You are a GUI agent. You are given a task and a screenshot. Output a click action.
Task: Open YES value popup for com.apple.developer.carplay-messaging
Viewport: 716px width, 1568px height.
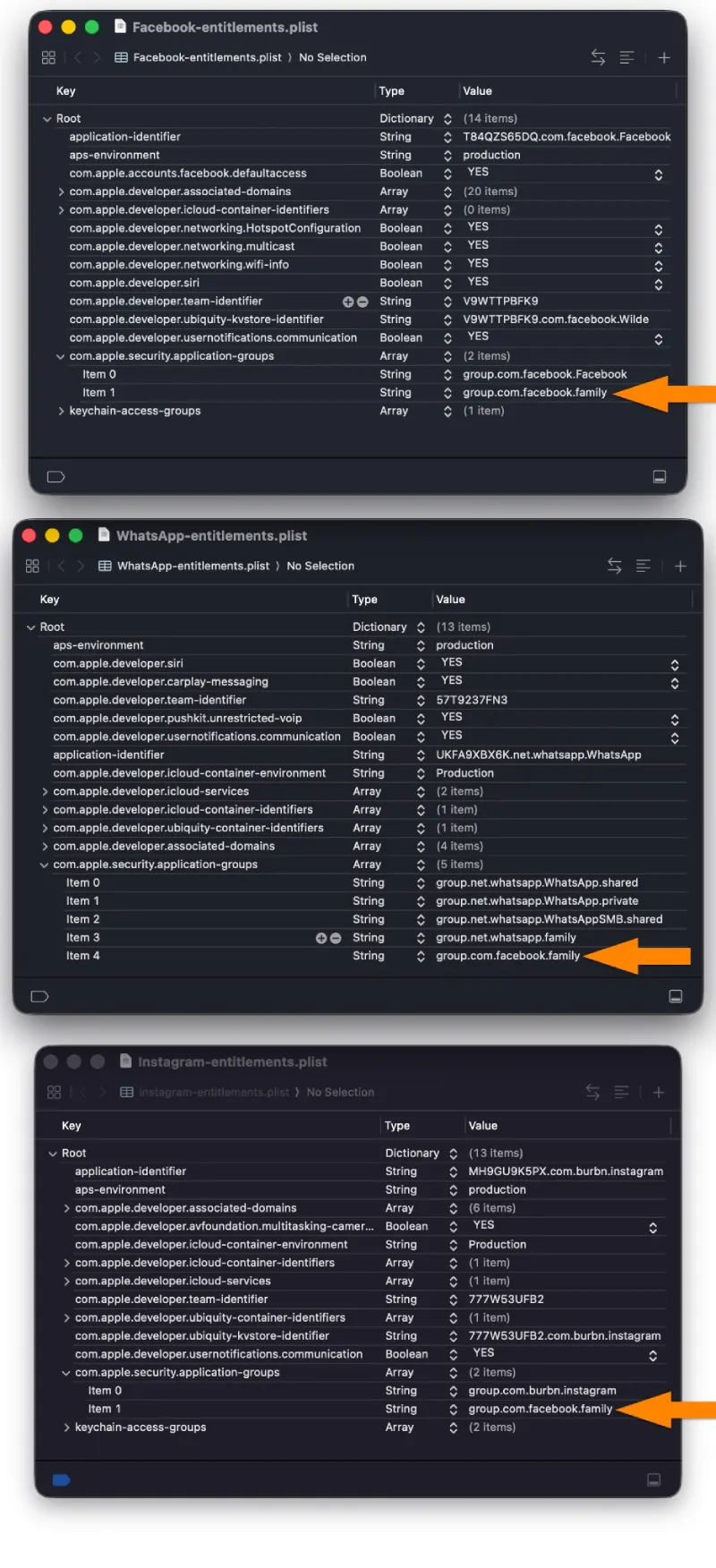pyautogui.click(x=674, y=683)
